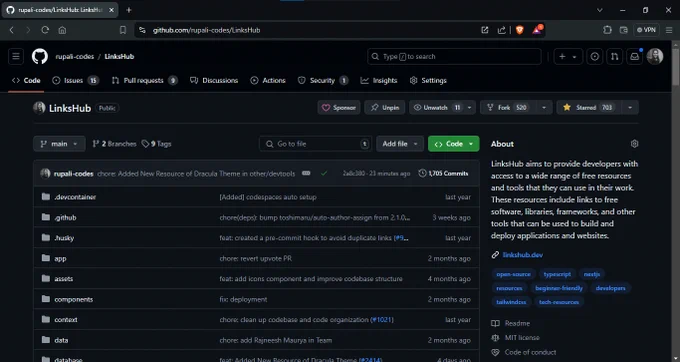
Task: View the 1,705 Commits history
Action: click(443, 173)
